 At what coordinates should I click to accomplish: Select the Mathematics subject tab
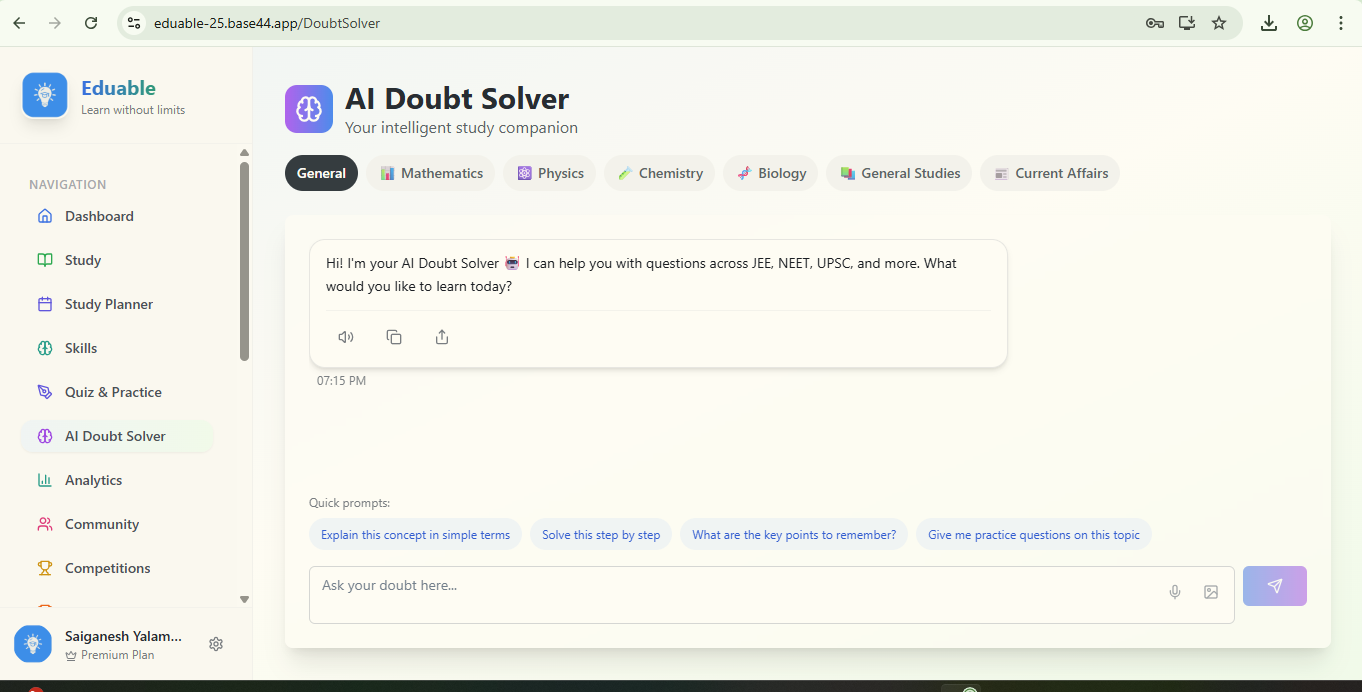click(x=431, y=173)
